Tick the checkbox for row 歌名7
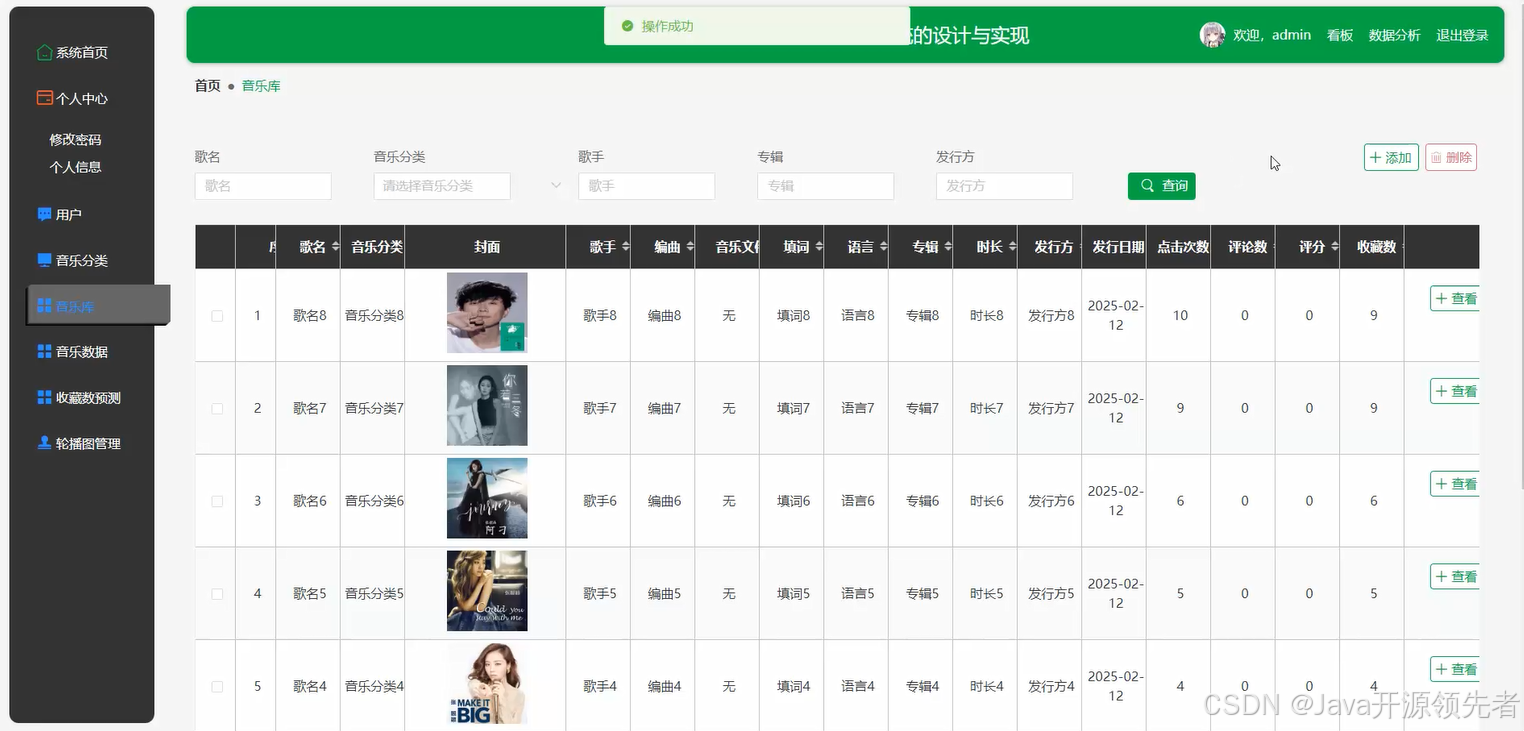This screenshot has height=731, width=1524. click(217, 408)
